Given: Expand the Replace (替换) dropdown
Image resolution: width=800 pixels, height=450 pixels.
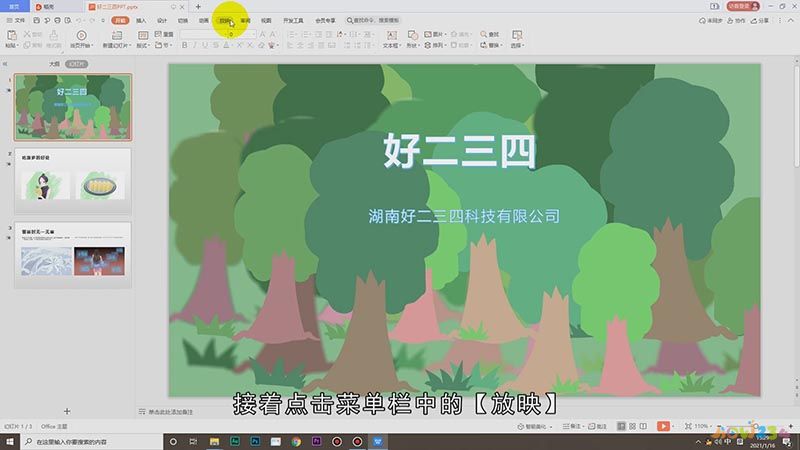Looking at the screenshot, I should (x=491, y=45).
